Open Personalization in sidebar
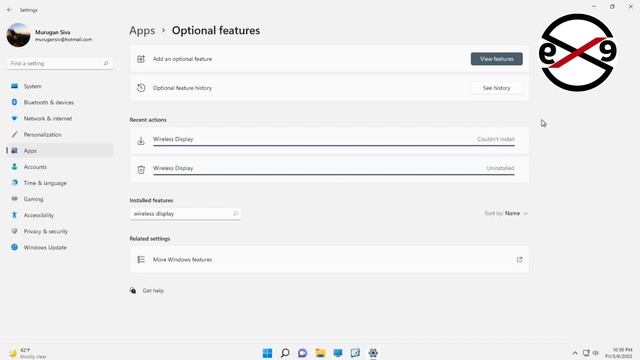This screenshot has height=360, width=640. [x=60, y=135]
